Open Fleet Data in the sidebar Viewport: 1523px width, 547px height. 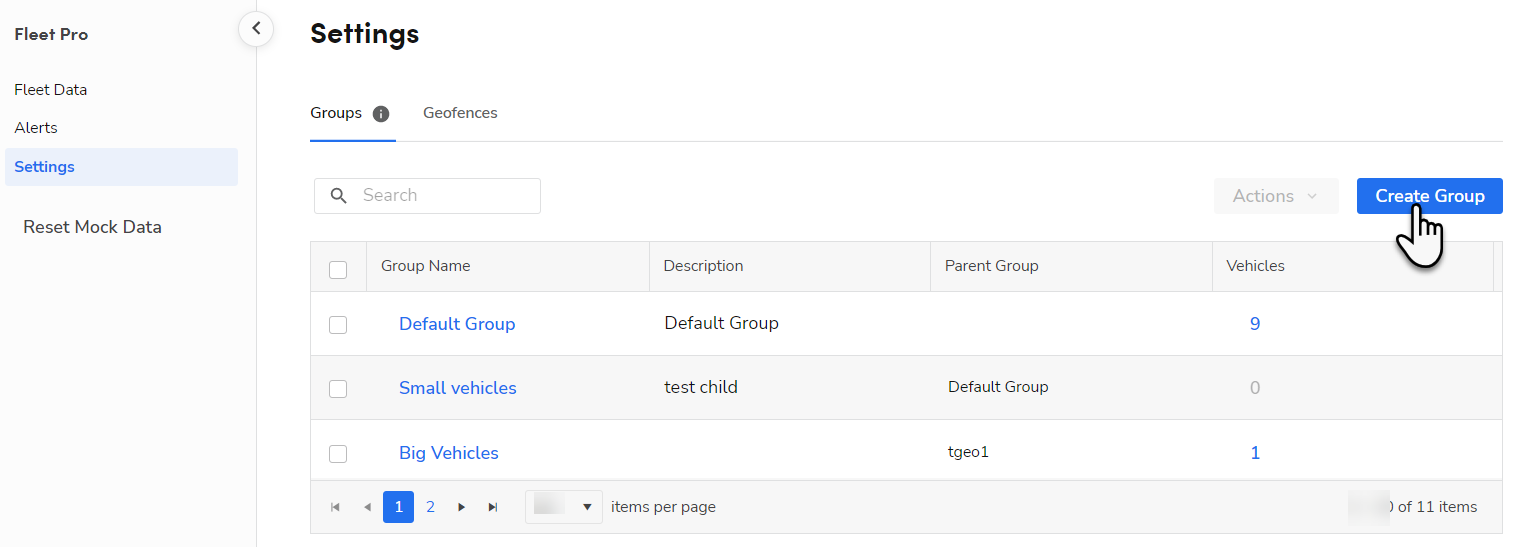click(x=51, y=89)
